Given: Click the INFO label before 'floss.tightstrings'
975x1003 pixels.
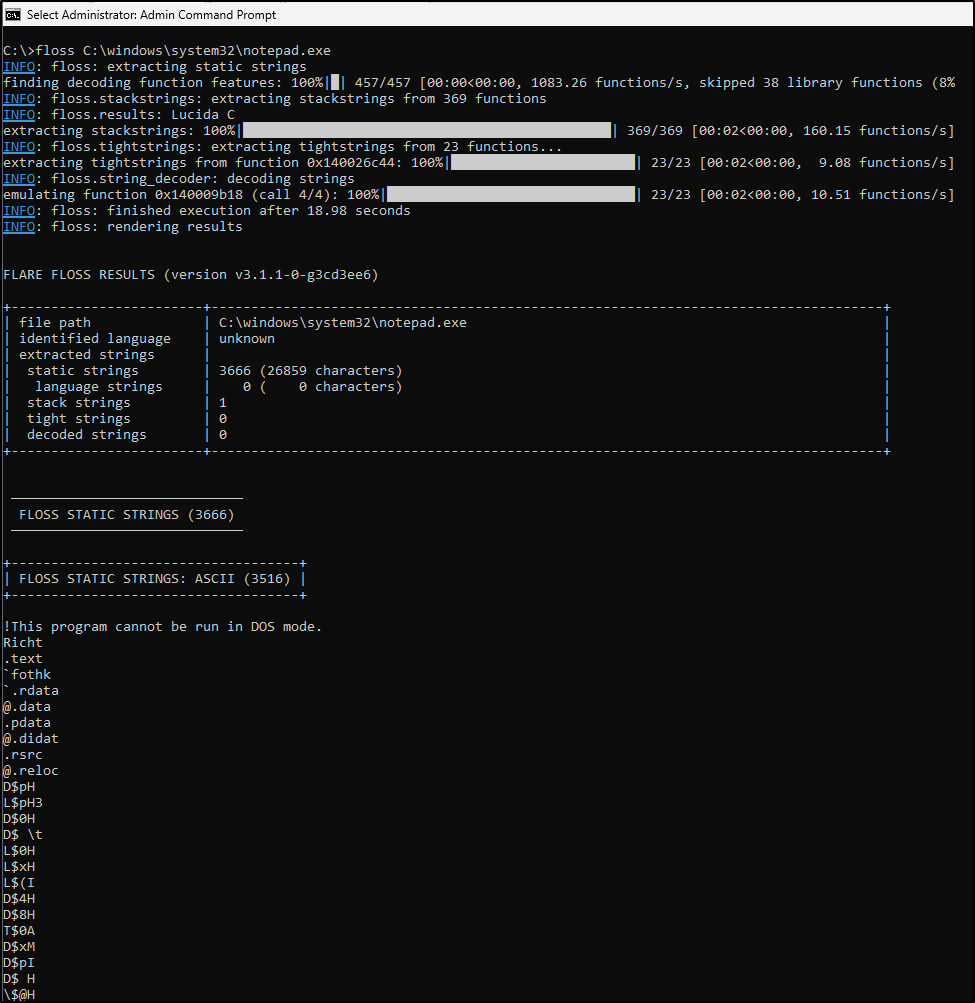Looking at the screenshot, I should (x=19, y=146).
